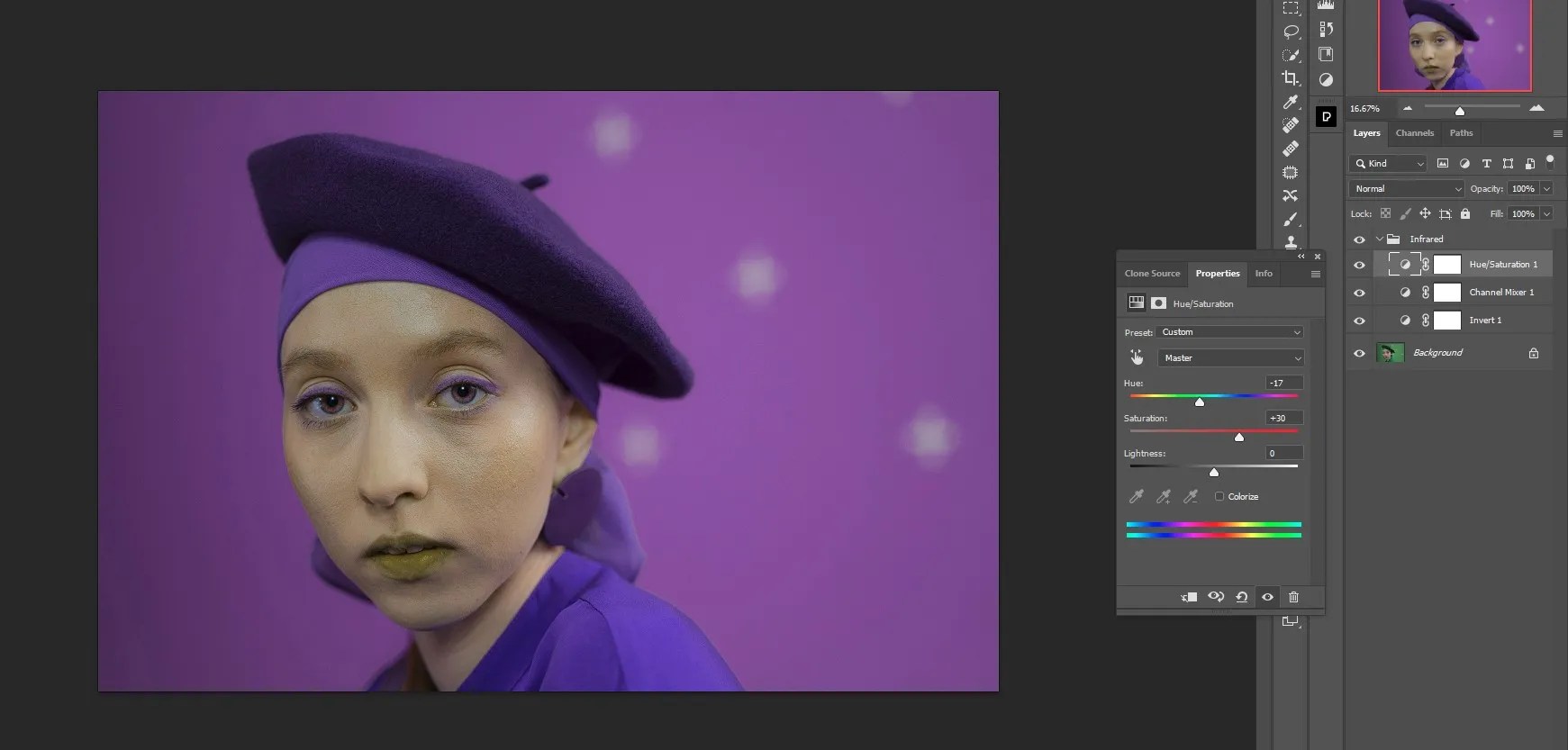The image size is (1568, 750).
Task: Open the Normal blend mode dropdown
Action: pyautogui.click(x=1407, y=188)
